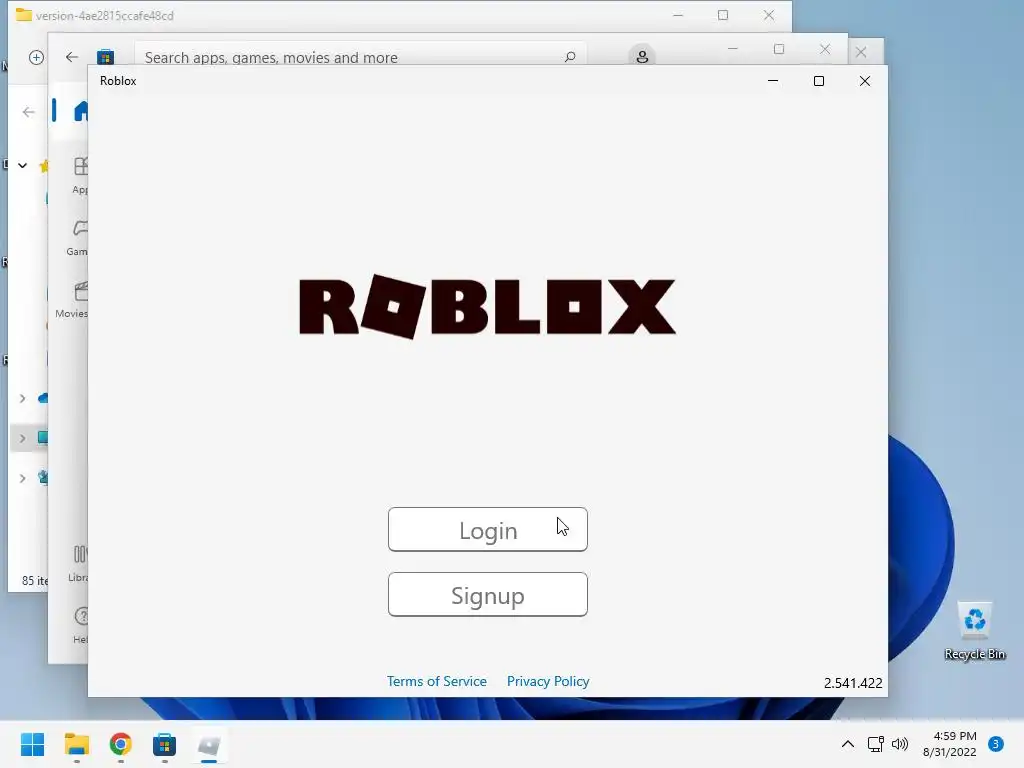Close the Microsoft Store window
Screen dimensions: 1024x768
[825, 50]
